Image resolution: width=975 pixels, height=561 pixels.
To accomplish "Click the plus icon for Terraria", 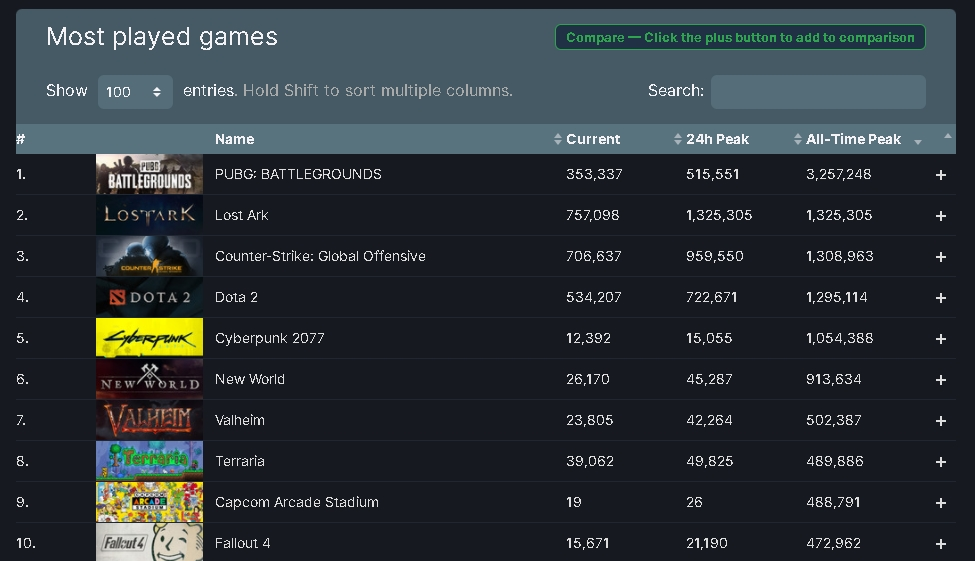I will tap(940, 462).
